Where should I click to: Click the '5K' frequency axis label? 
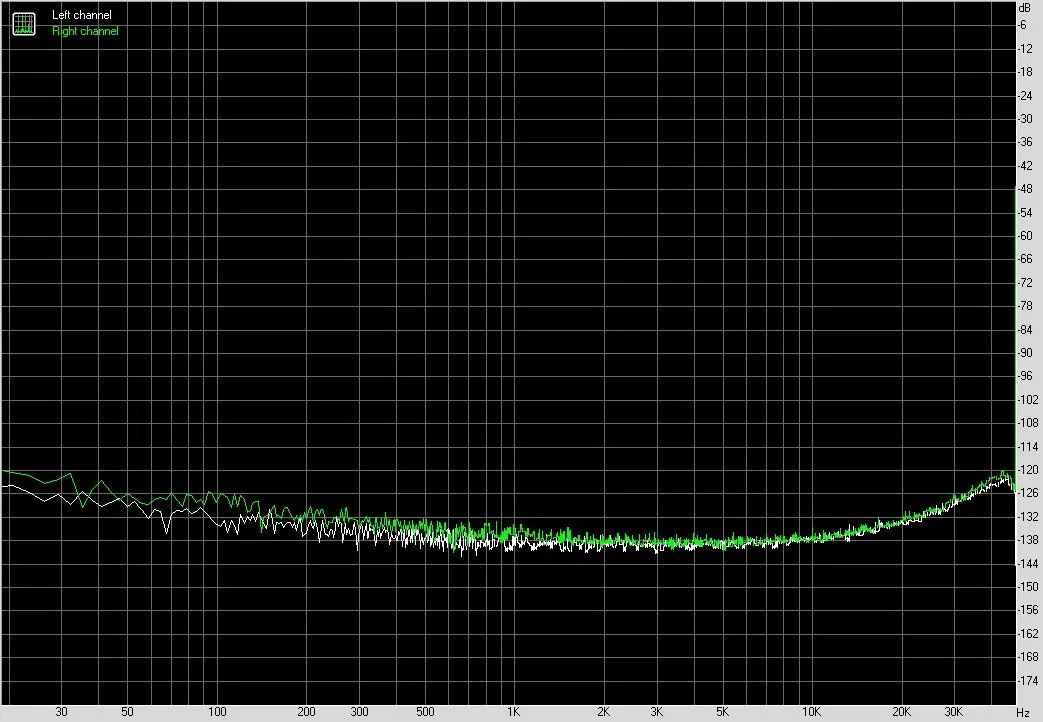[722, 712]
